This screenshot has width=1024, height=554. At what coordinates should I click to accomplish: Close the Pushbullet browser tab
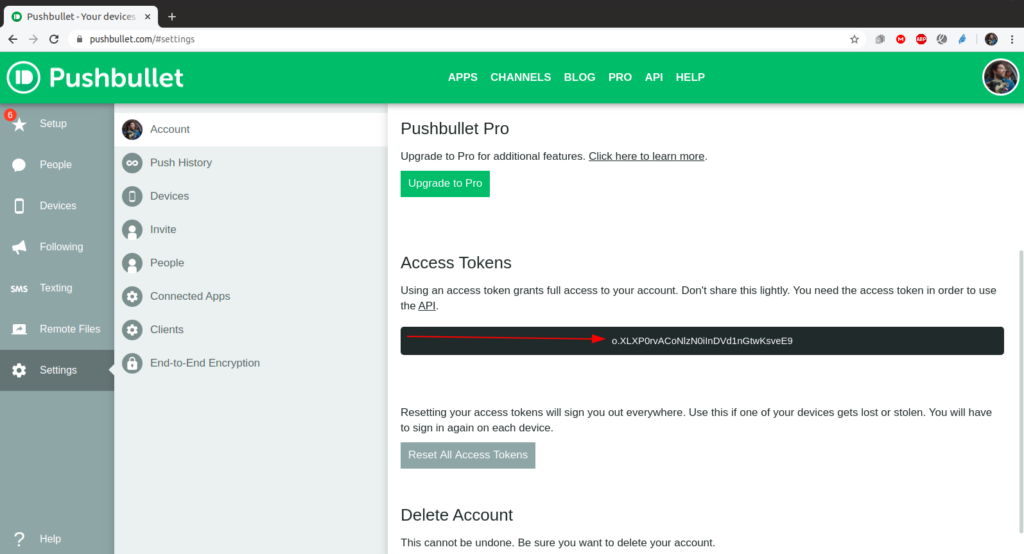148,16
